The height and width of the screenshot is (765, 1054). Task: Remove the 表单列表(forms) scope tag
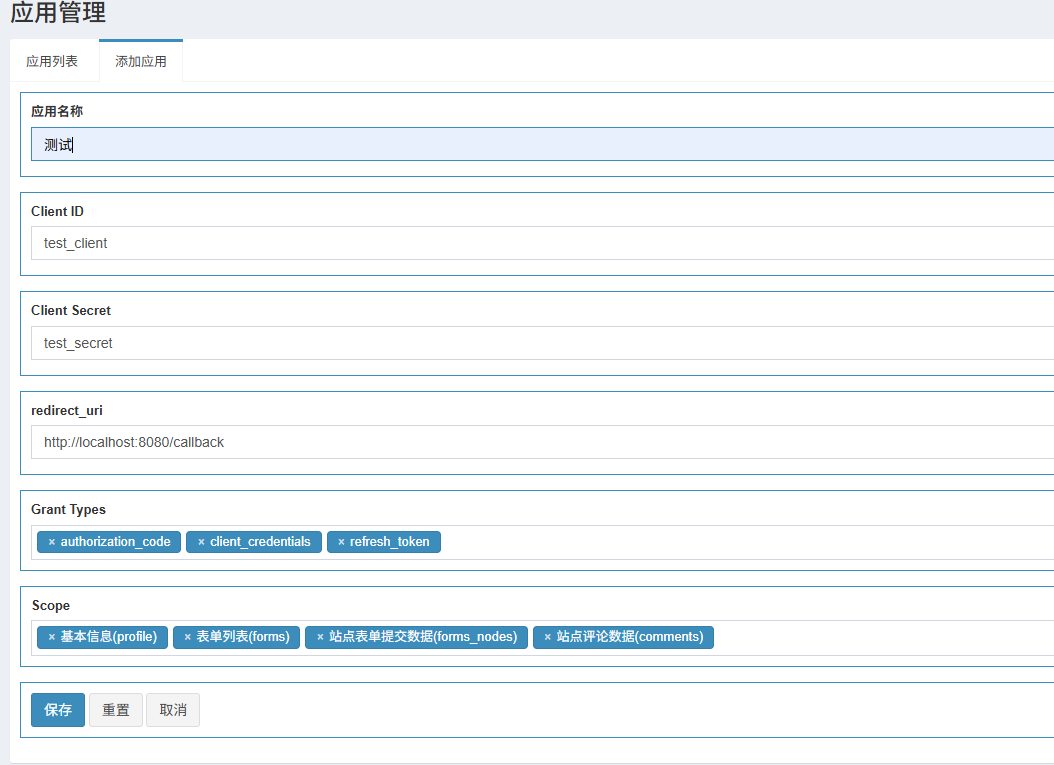(x=187, y=637)
